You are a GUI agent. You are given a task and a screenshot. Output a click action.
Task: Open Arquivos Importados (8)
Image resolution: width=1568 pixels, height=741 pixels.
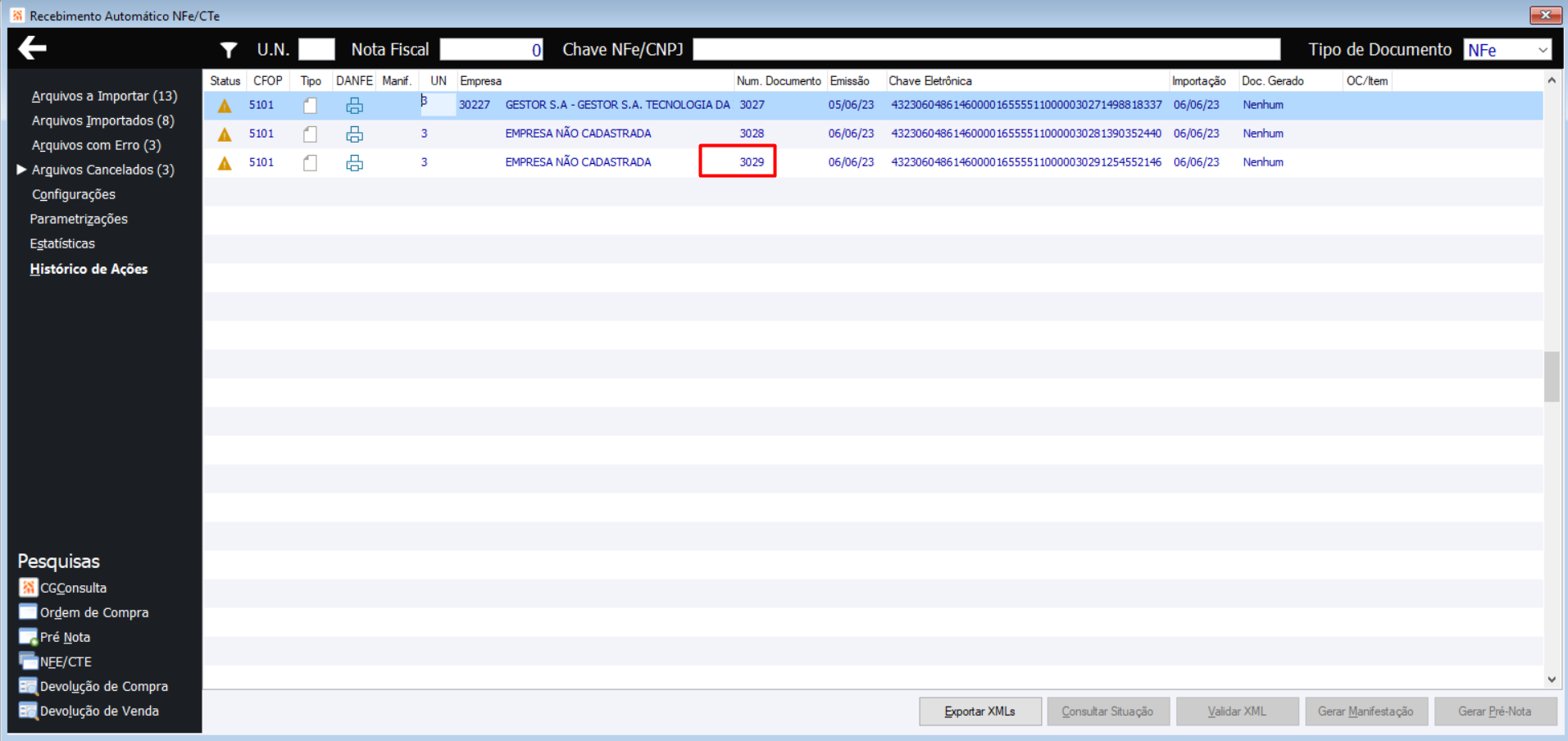pyautogui.click(x=102, y=120)
